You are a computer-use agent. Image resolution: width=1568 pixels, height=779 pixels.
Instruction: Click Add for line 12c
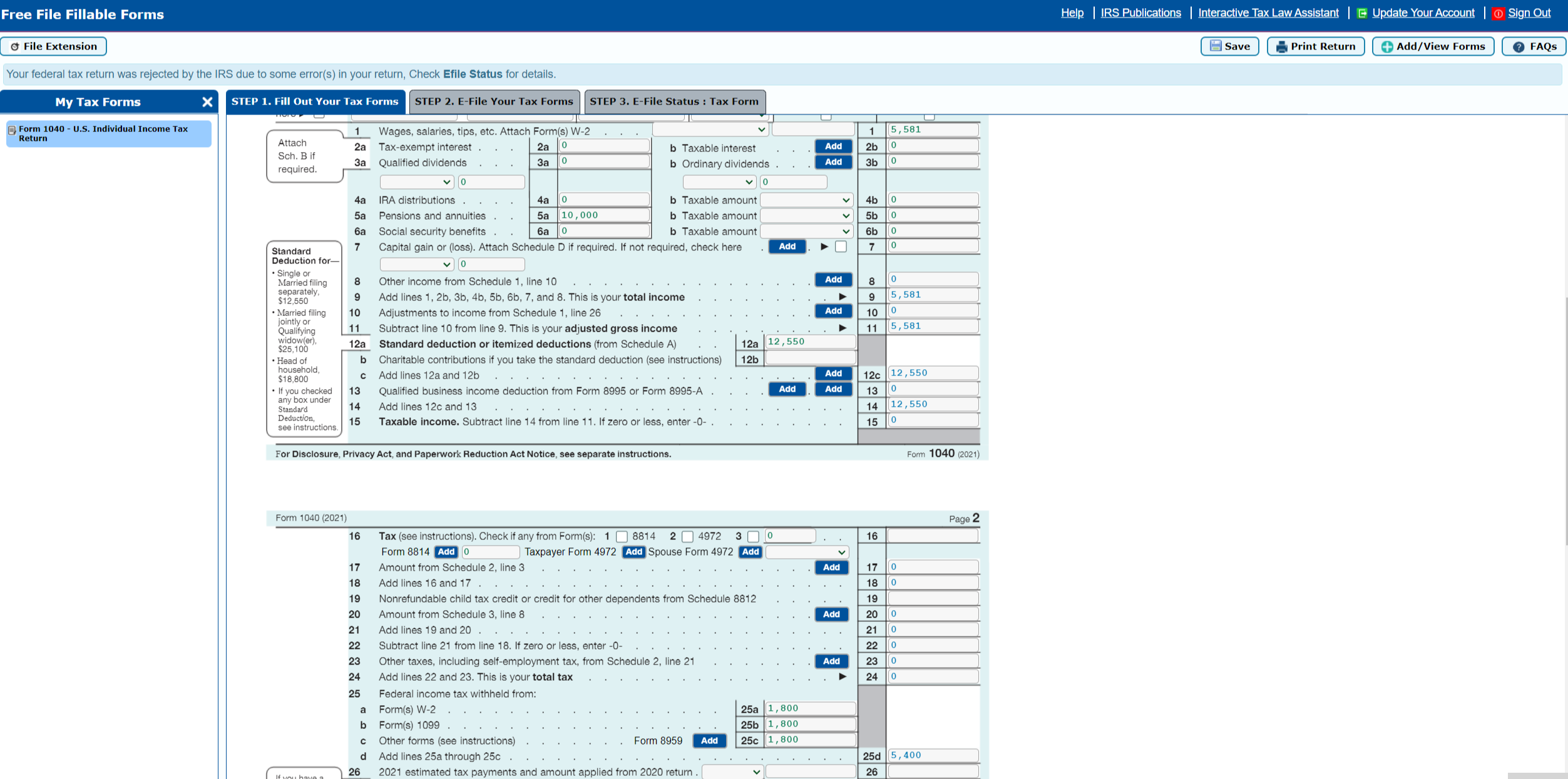(833, 374)
